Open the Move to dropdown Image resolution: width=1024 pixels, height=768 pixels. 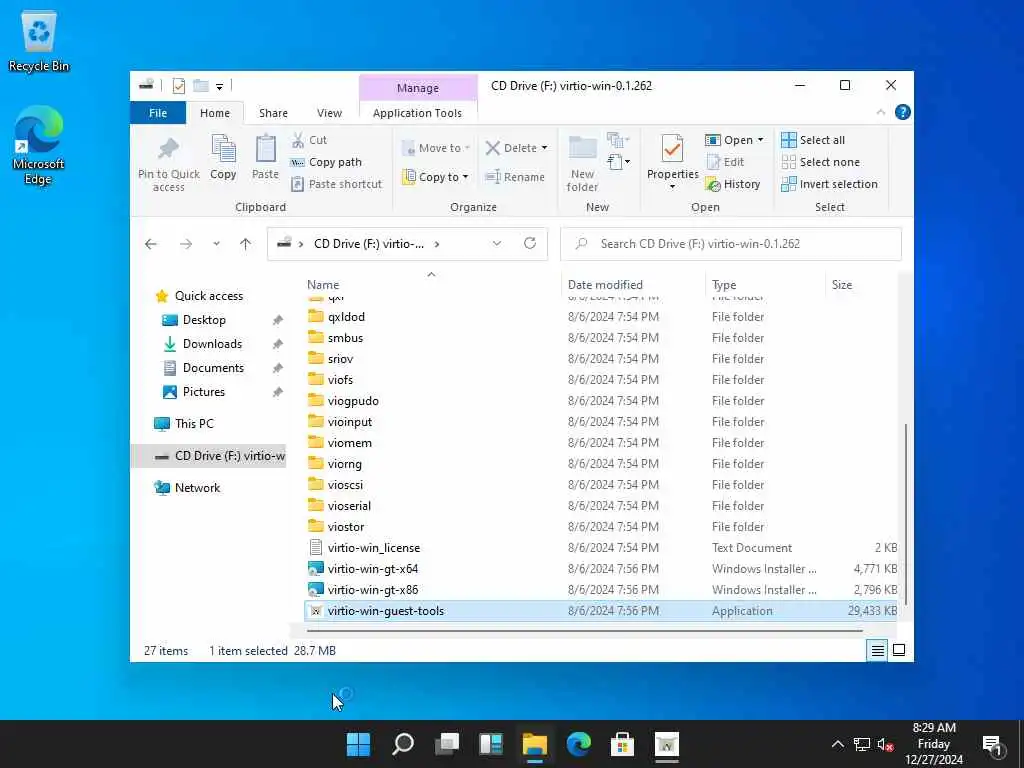click(x=435, y=148)
